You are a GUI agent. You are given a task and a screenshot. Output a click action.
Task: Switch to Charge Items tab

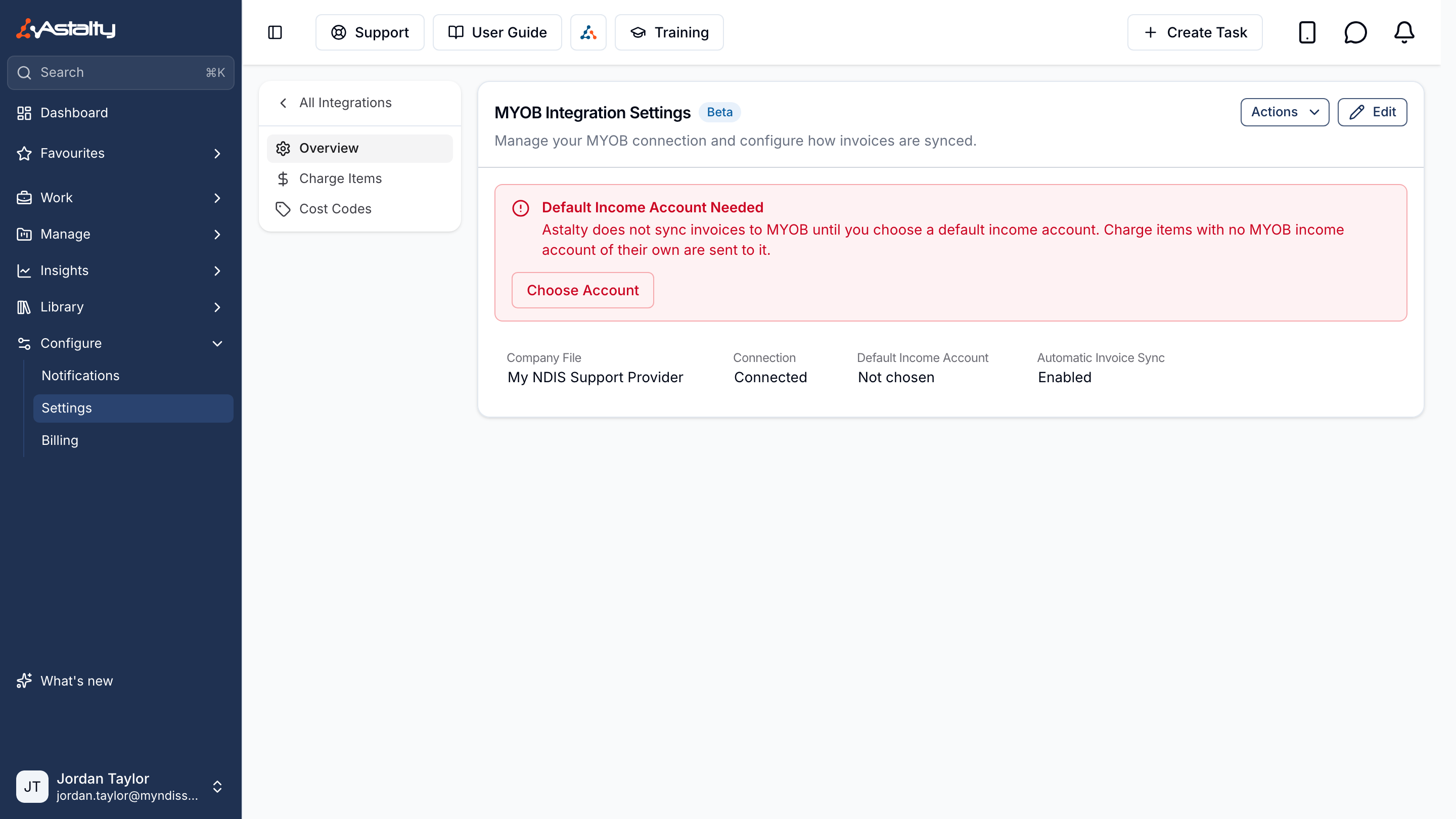pyautogui.click(x=359, y=178)
